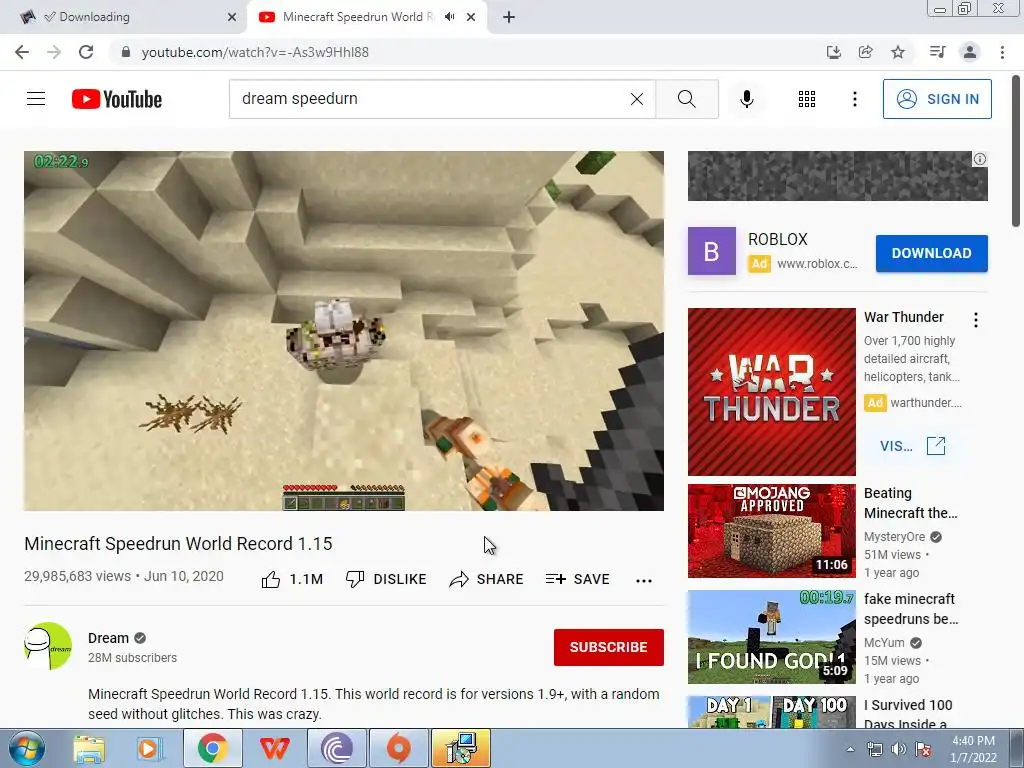
Task: Click the MysteryOre channel name
Action: point(895,537)
